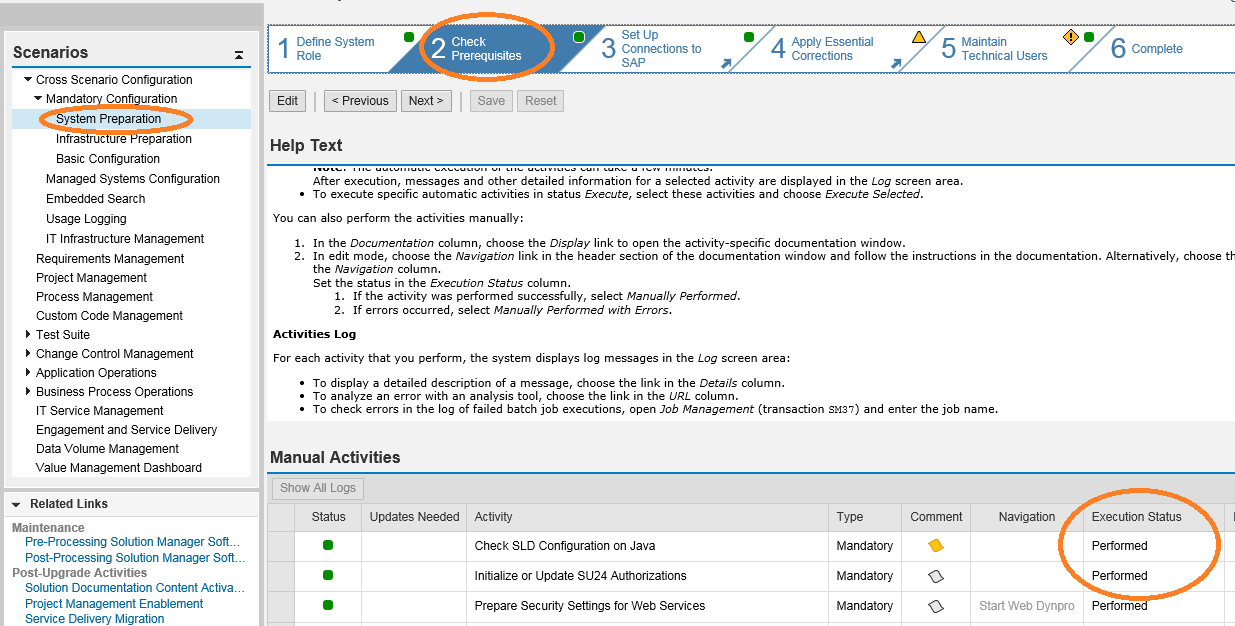Expand the Application Operations node

click(28, 372)
